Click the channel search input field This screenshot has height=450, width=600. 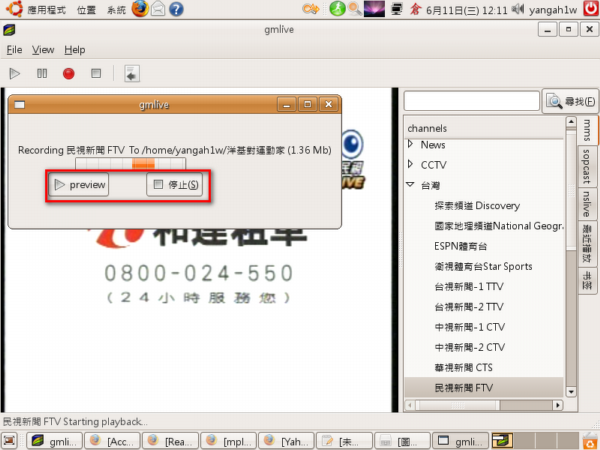point(472,101)
